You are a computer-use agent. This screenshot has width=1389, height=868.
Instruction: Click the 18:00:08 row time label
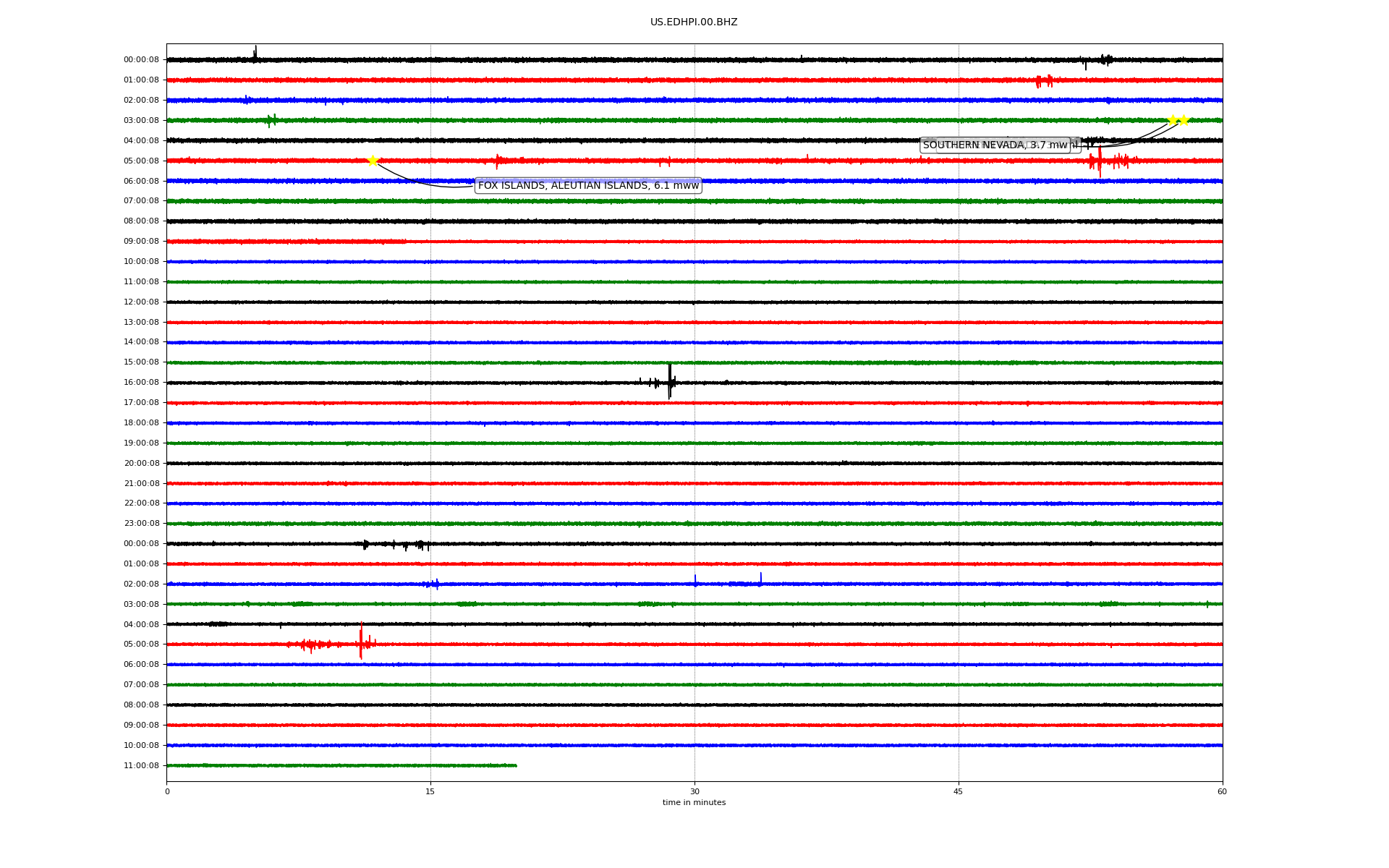141,423
